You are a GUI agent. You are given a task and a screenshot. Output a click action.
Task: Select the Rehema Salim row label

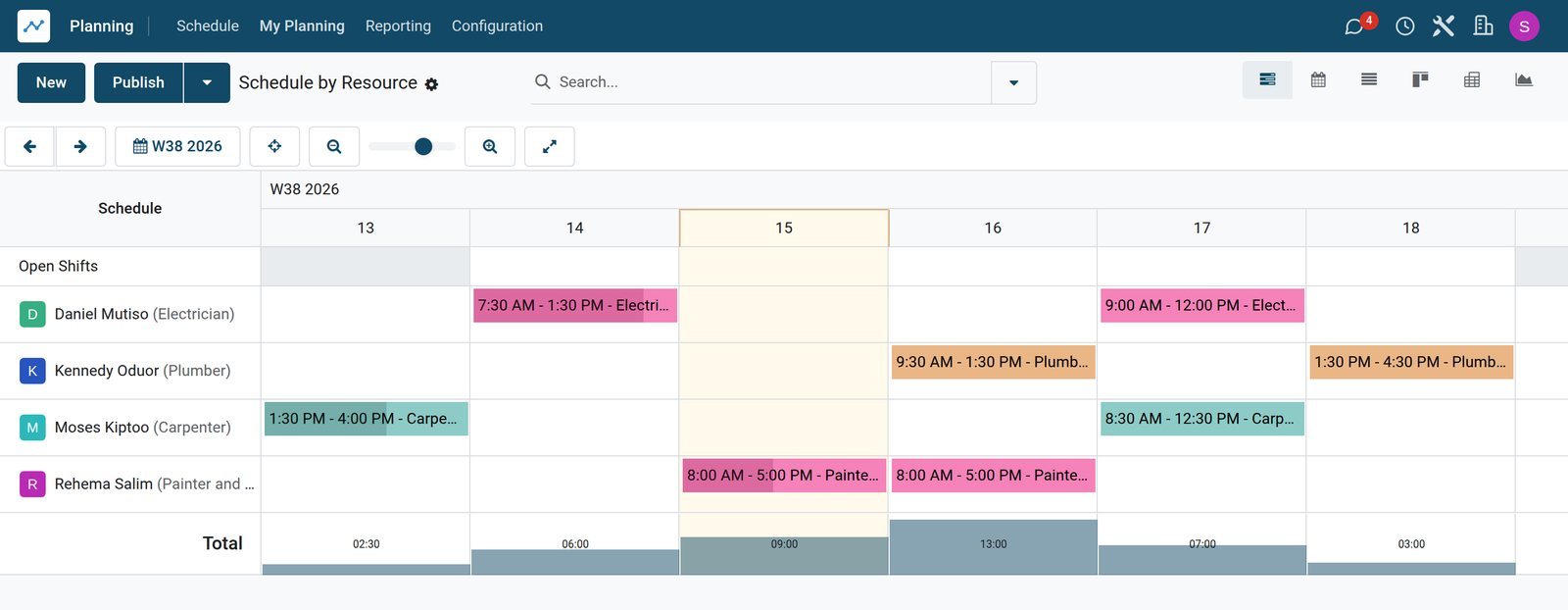click(154, 484)
